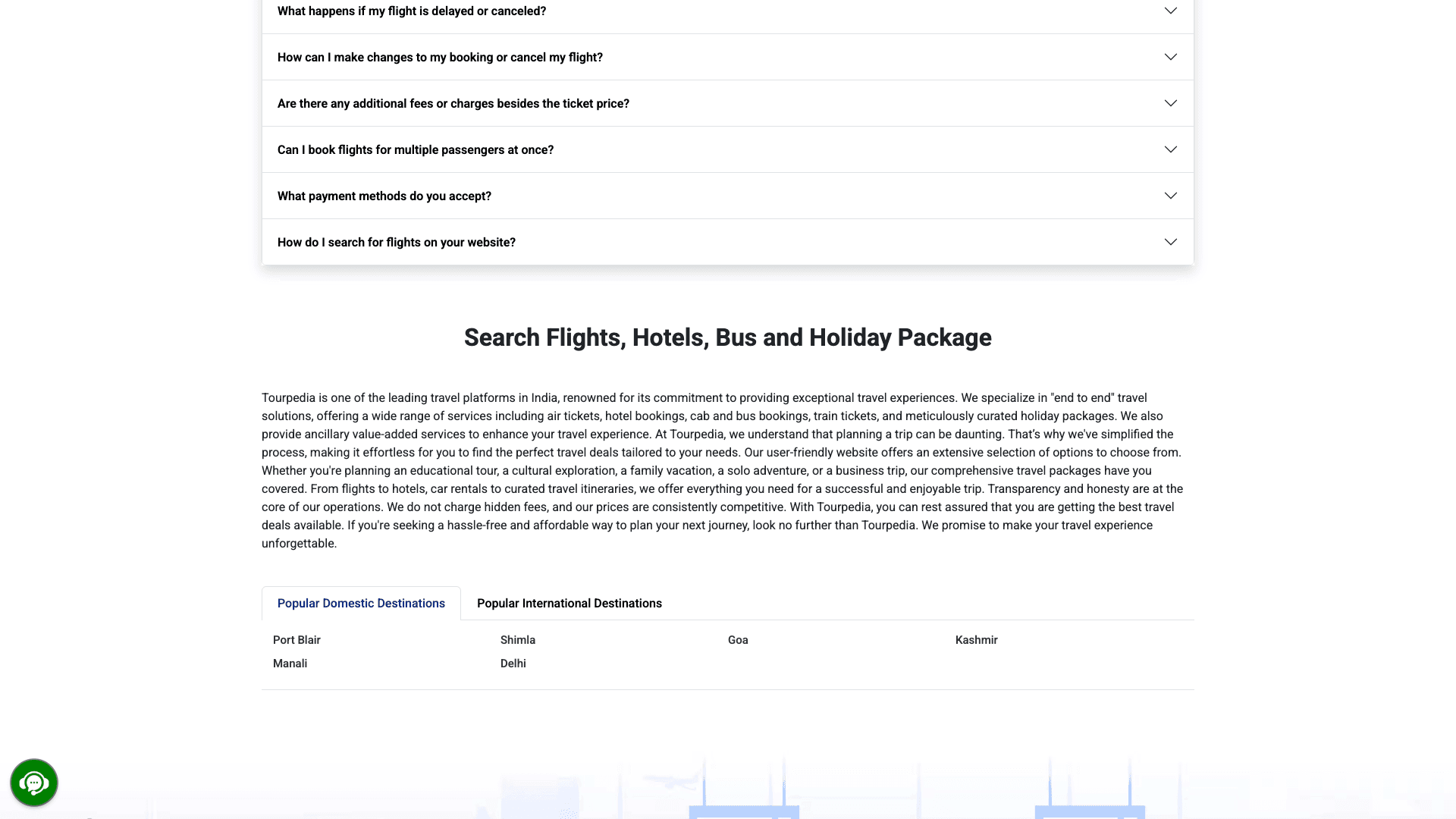
Task: Click the chevron icon beside the flight search question
Action: (x=1170, y=241)
